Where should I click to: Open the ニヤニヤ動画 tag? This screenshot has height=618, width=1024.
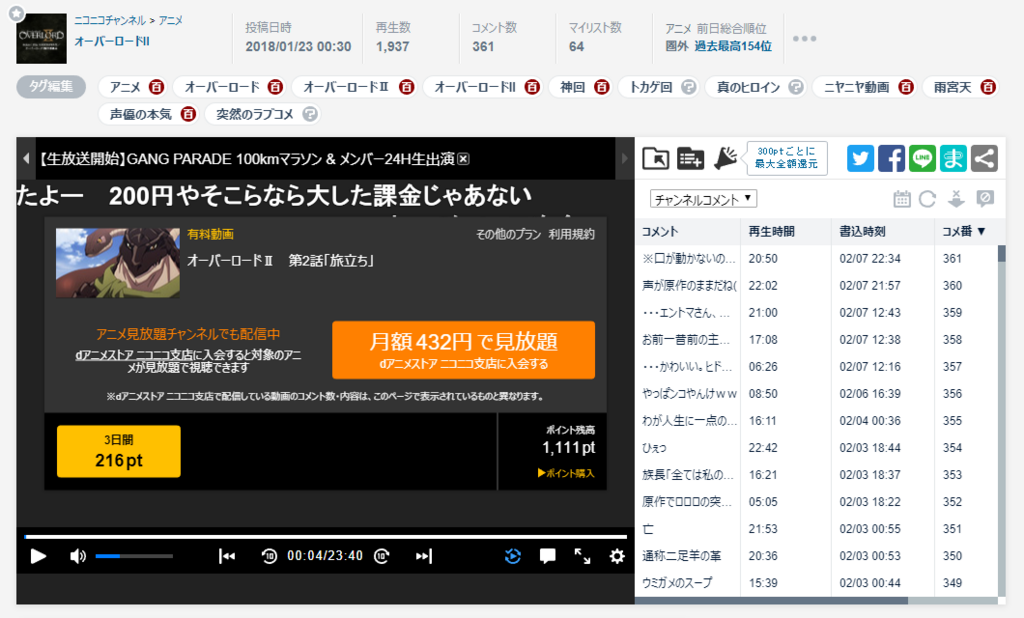[x=856, y=87]
